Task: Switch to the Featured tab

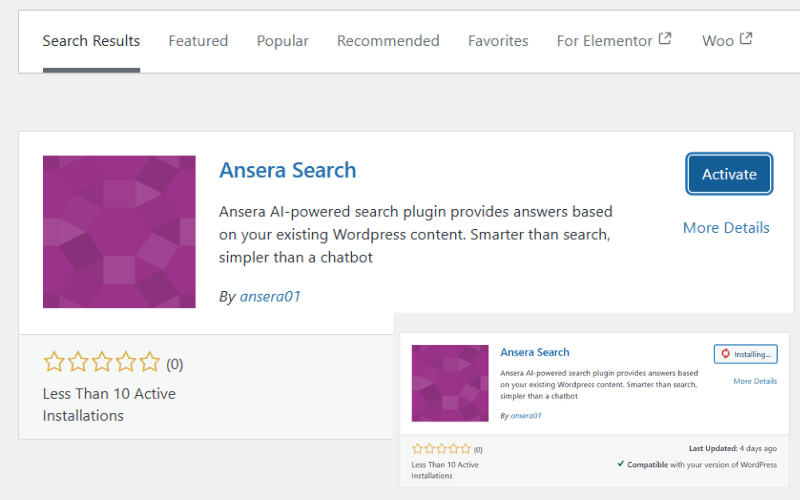Action: click(198, 41)
